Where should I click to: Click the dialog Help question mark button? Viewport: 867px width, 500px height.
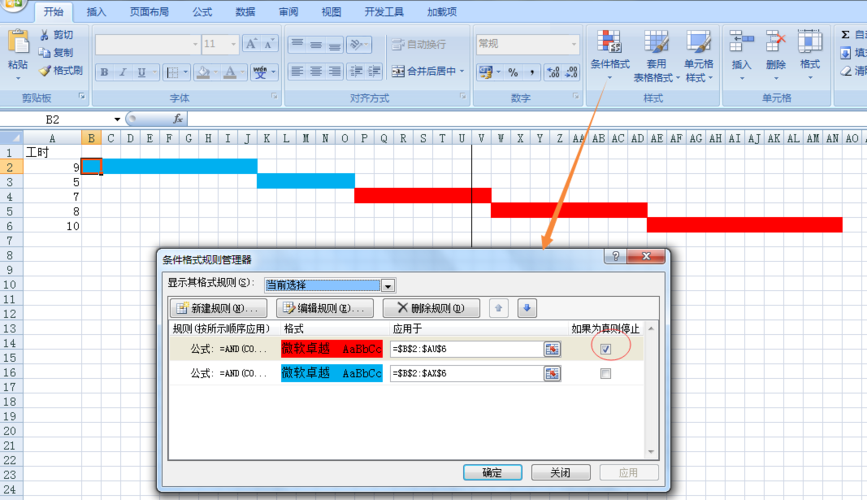(x=616, y=256)
